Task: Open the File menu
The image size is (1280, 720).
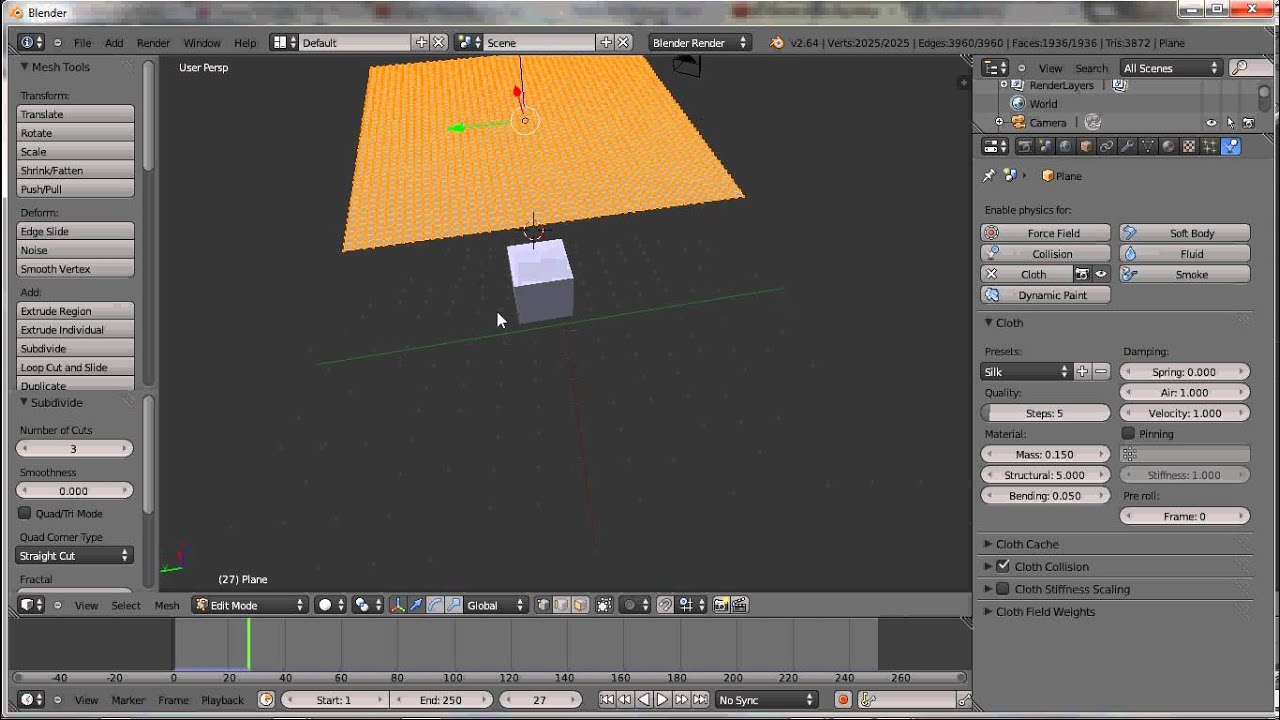Action: click(82, 43)
